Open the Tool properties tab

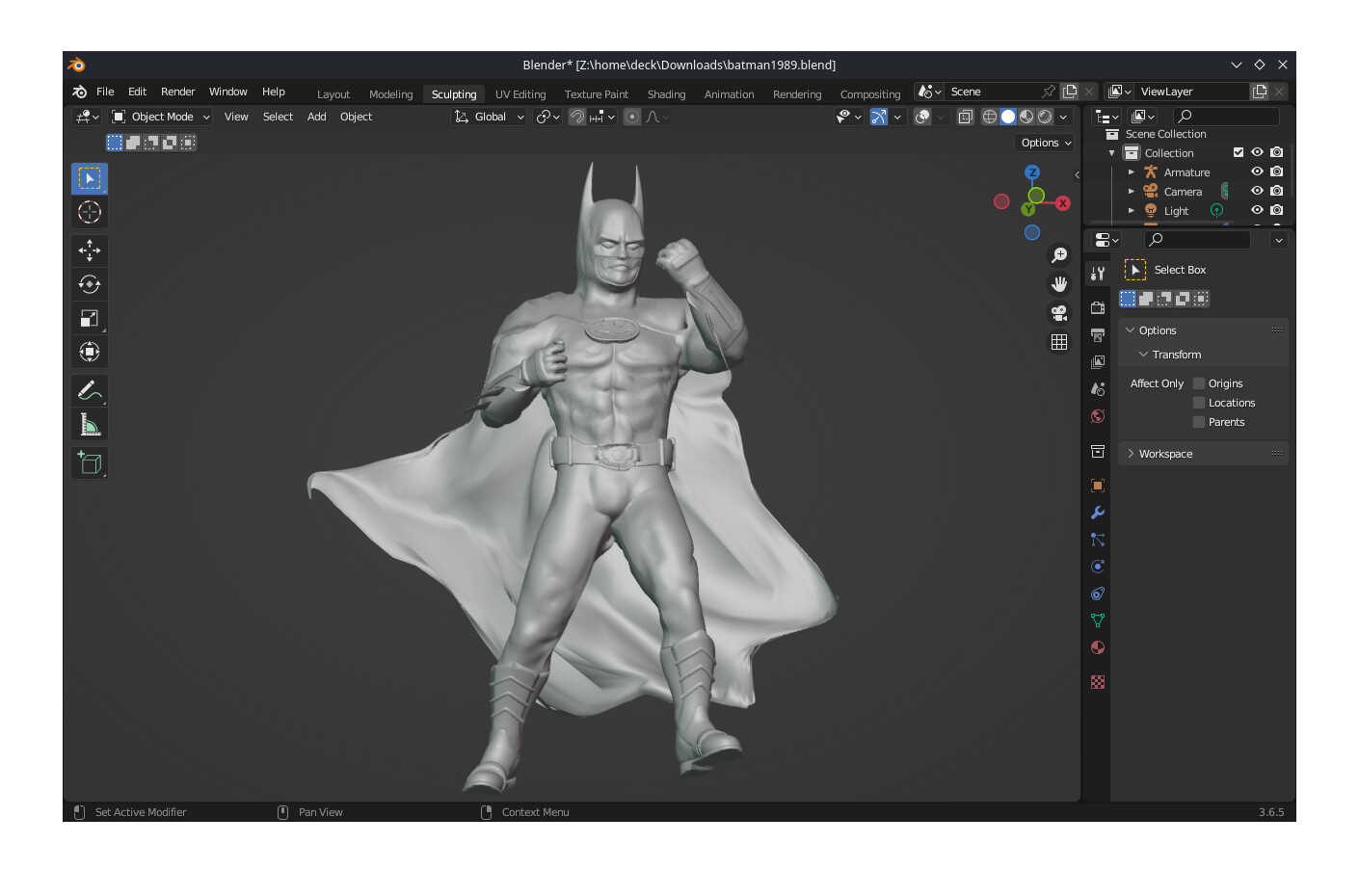[x=1097, y=274]
